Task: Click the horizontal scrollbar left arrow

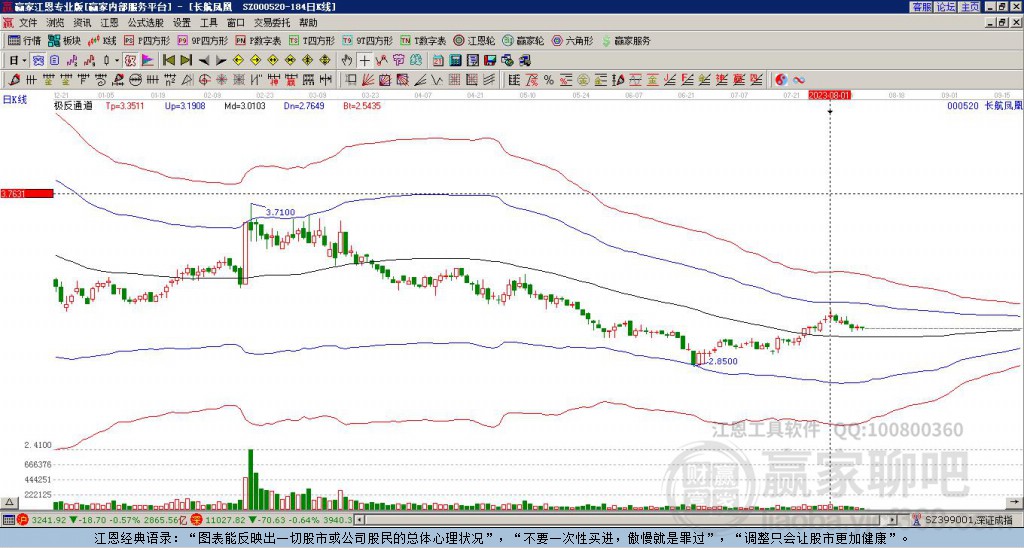Action: (359, 520)
